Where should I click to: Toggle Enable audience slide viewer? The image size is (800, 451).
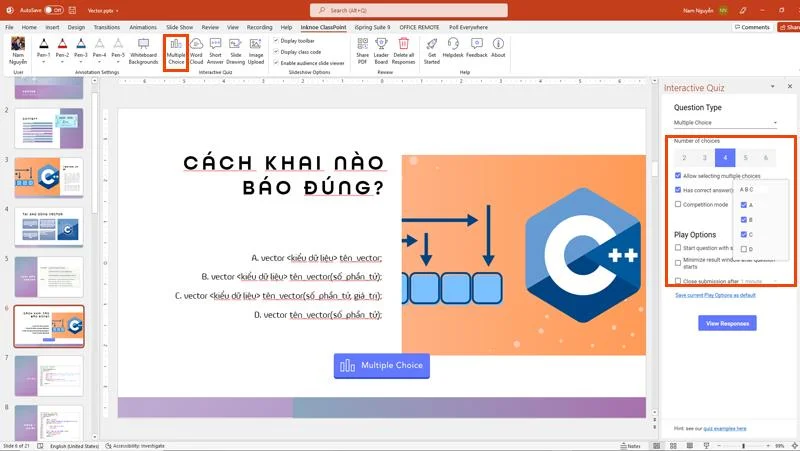(276, 63)
